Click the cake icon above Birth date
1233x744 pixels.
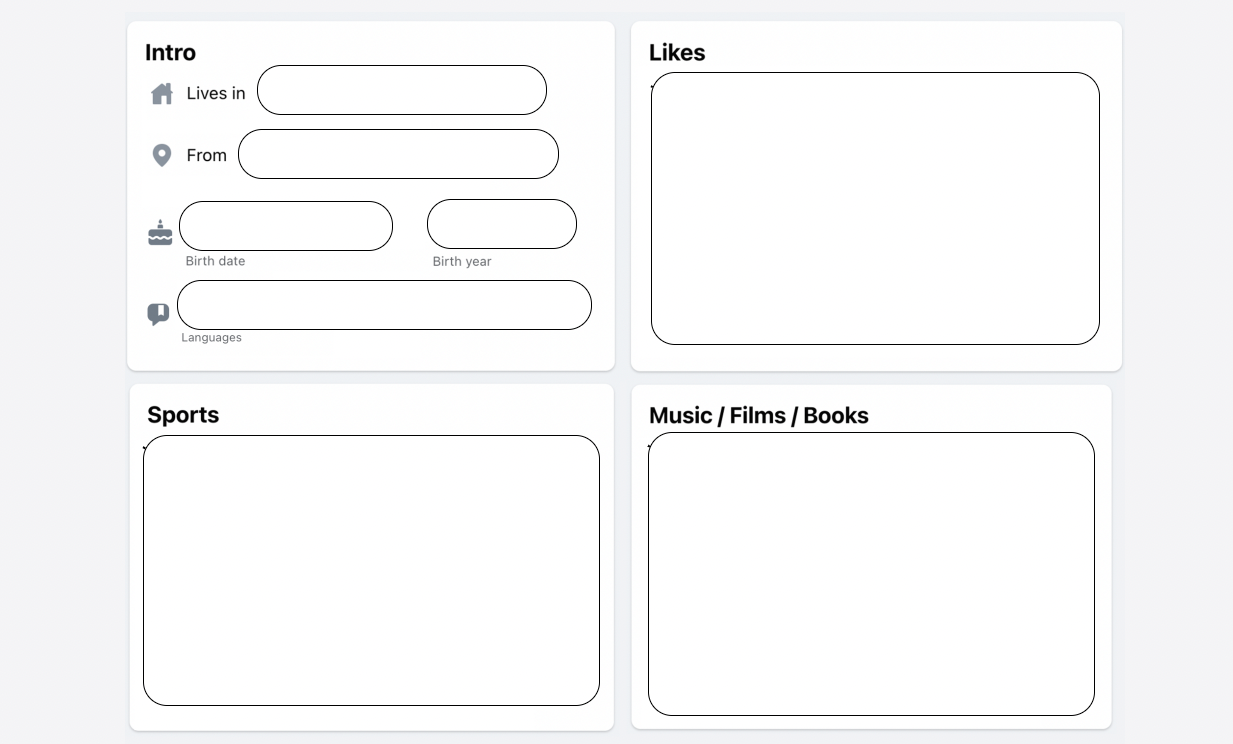[x=159, y=232]
